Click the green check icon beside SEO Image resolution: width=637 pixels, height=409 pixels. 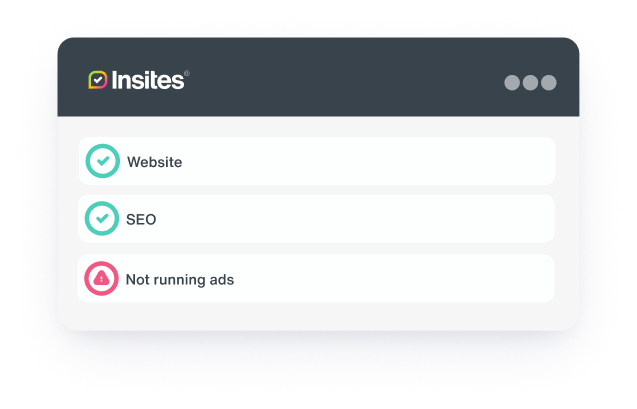(102, 219)
